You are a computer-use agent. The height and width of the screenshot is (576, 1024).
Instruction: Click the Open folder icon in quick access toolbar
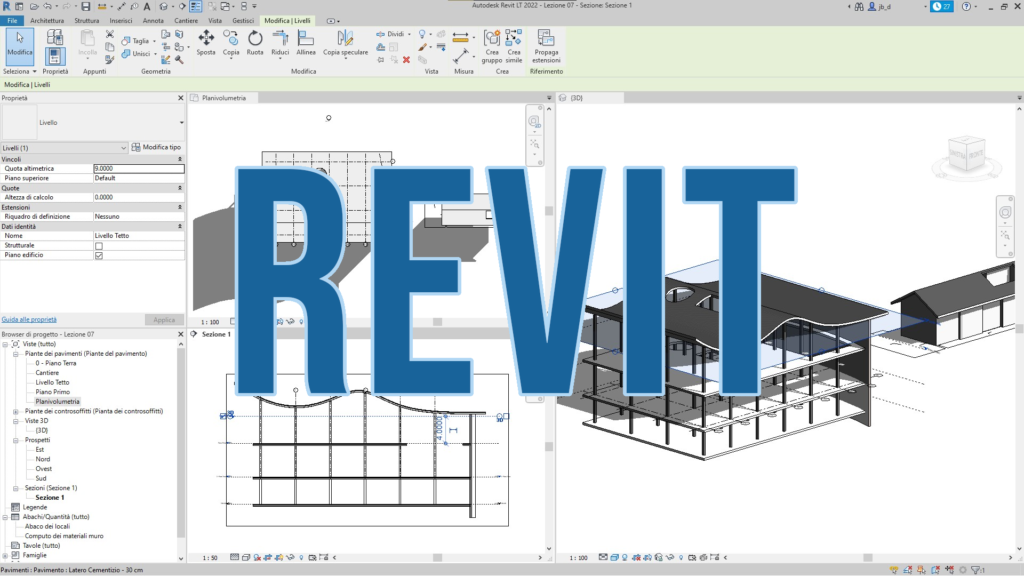click(x=33, y=7)
